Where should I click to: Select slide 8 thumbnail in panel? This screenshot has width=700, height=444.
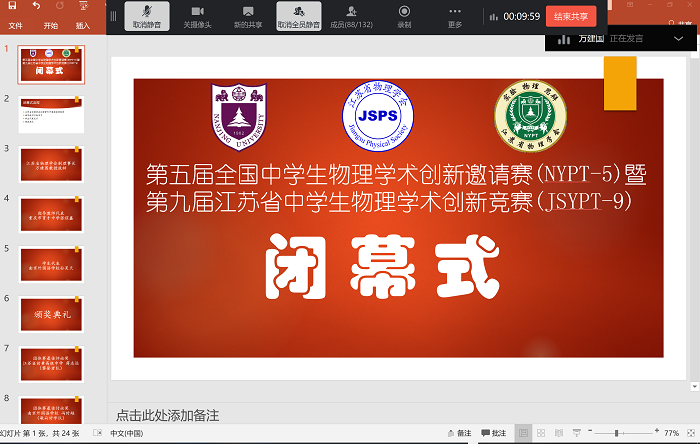[x=51, y=410]
